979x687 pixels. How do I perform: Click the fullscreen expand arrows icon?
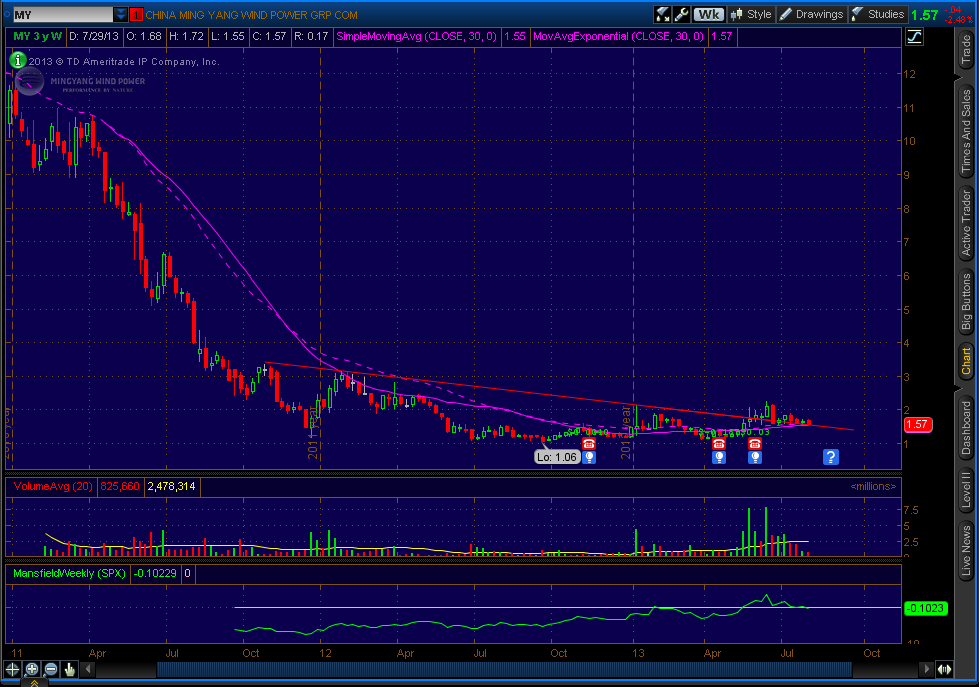[x=663, y=14]
